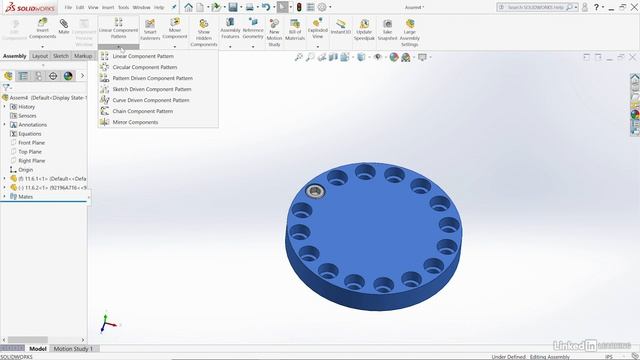Viewport: 640px width, 360px height.
Task: Click PropertyManager tab icon
Action: pyautogui.click(x=23, y=76)
